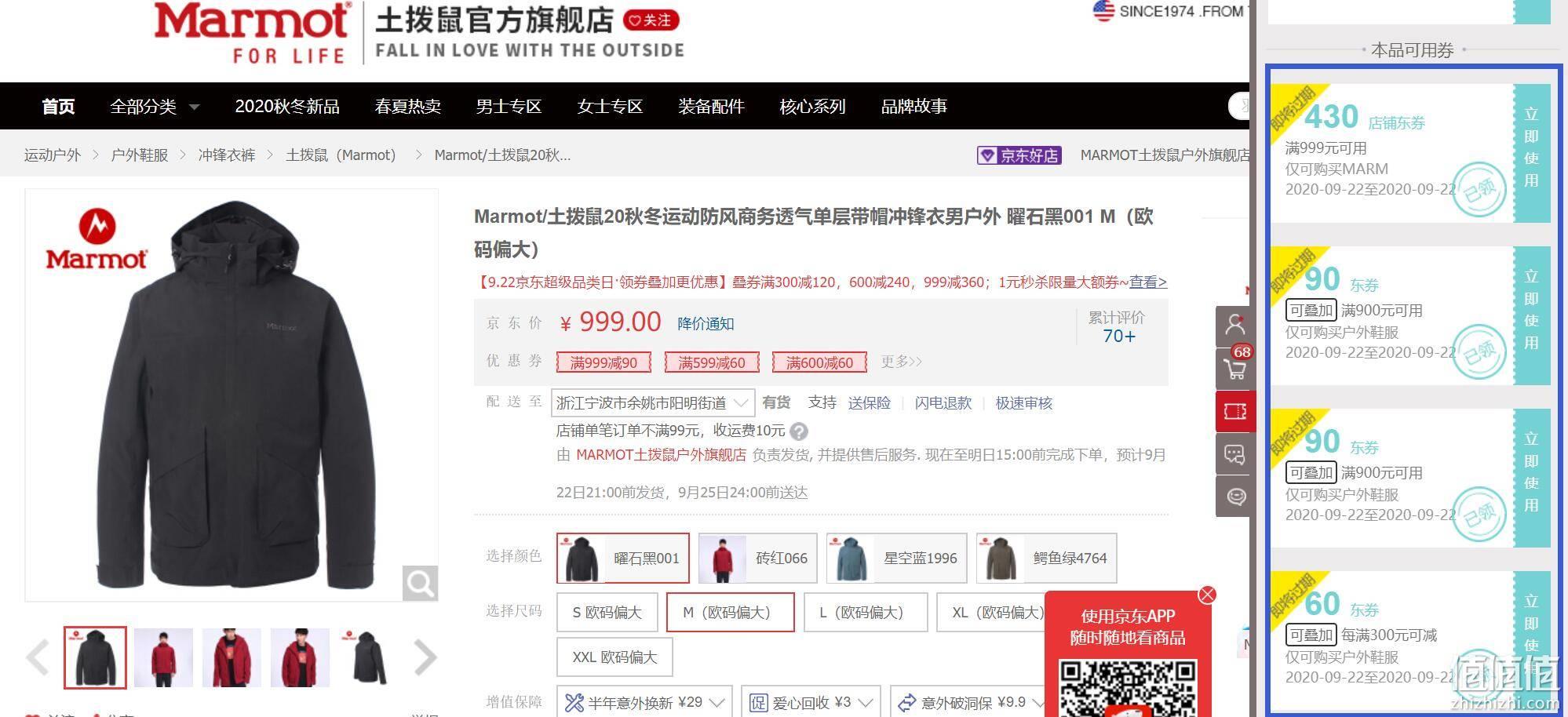Screen dimensions: 1568x717
Task: Click the red coupon ticket sidebar icon
Action: (1234, 411)
